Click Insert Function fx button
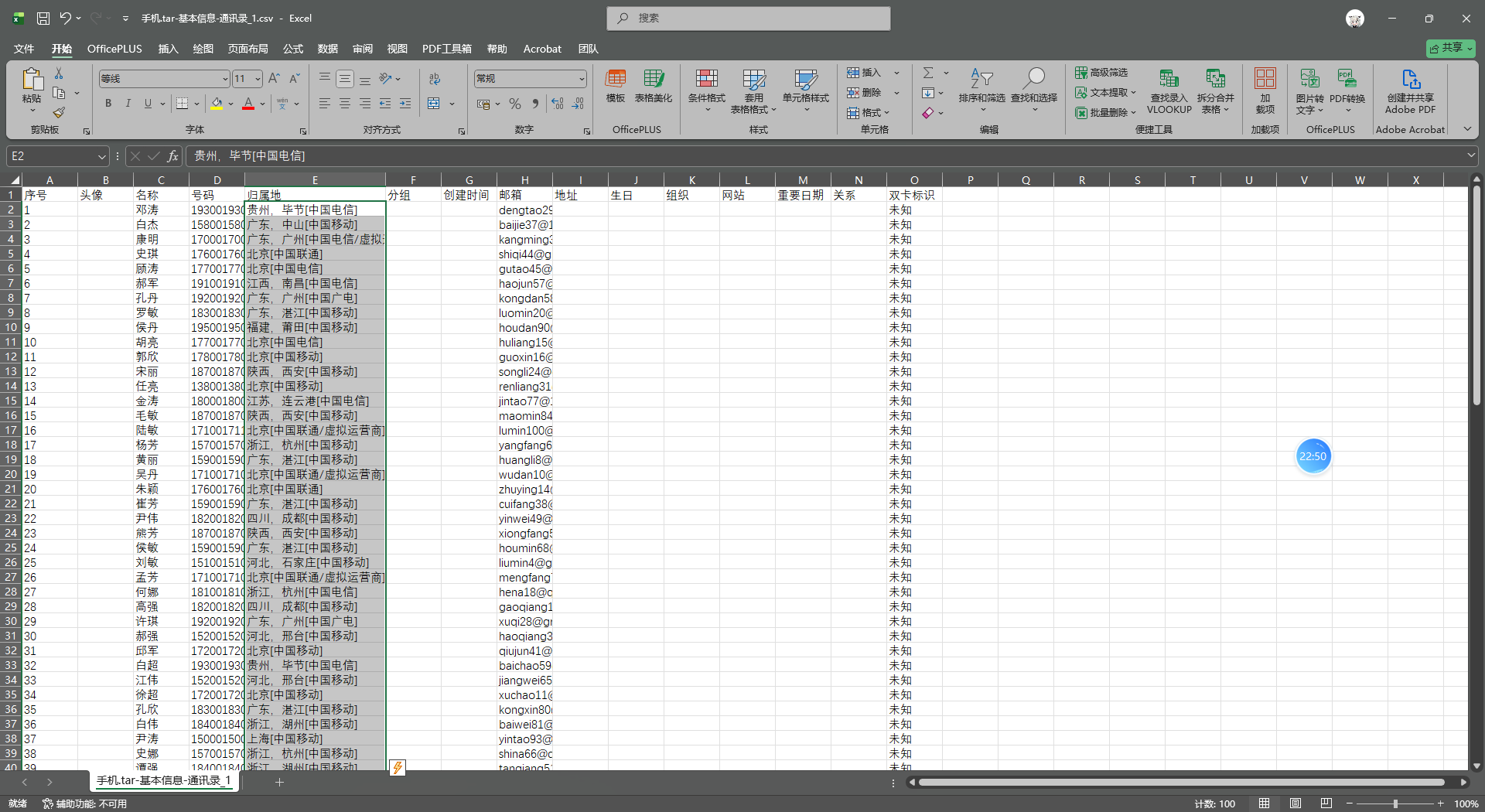Image resolution: width=1485 pixels, height=812 pixels. pos(172,155)
